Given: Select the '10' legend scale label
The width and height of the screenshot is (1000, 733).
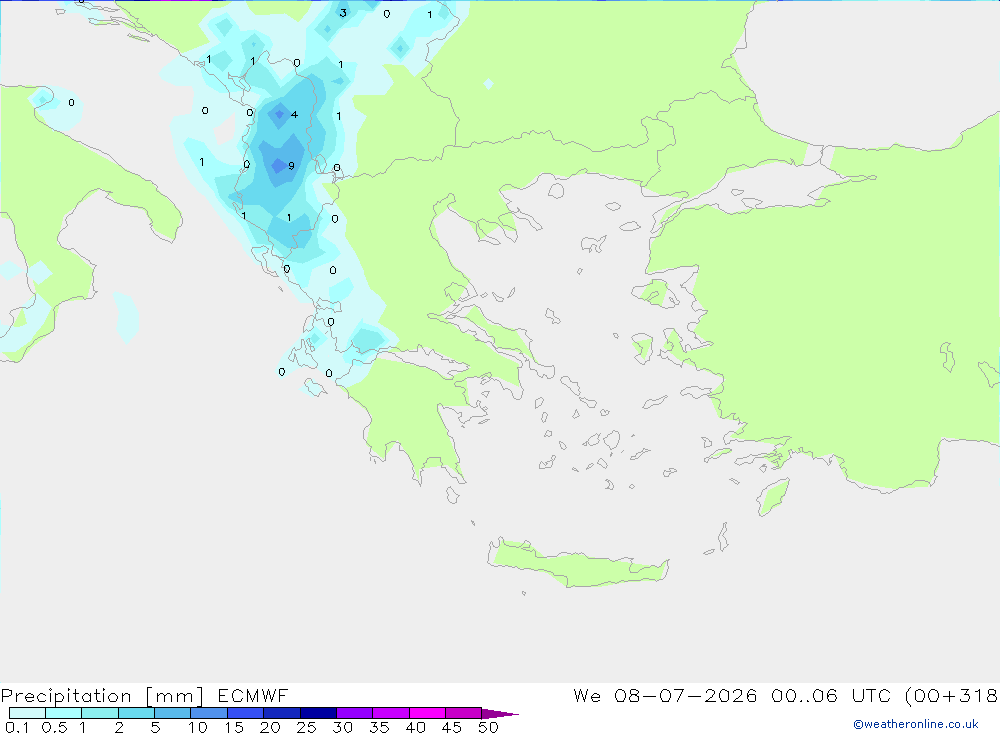Looking at the screenshot, I should (x=198, y=727).
